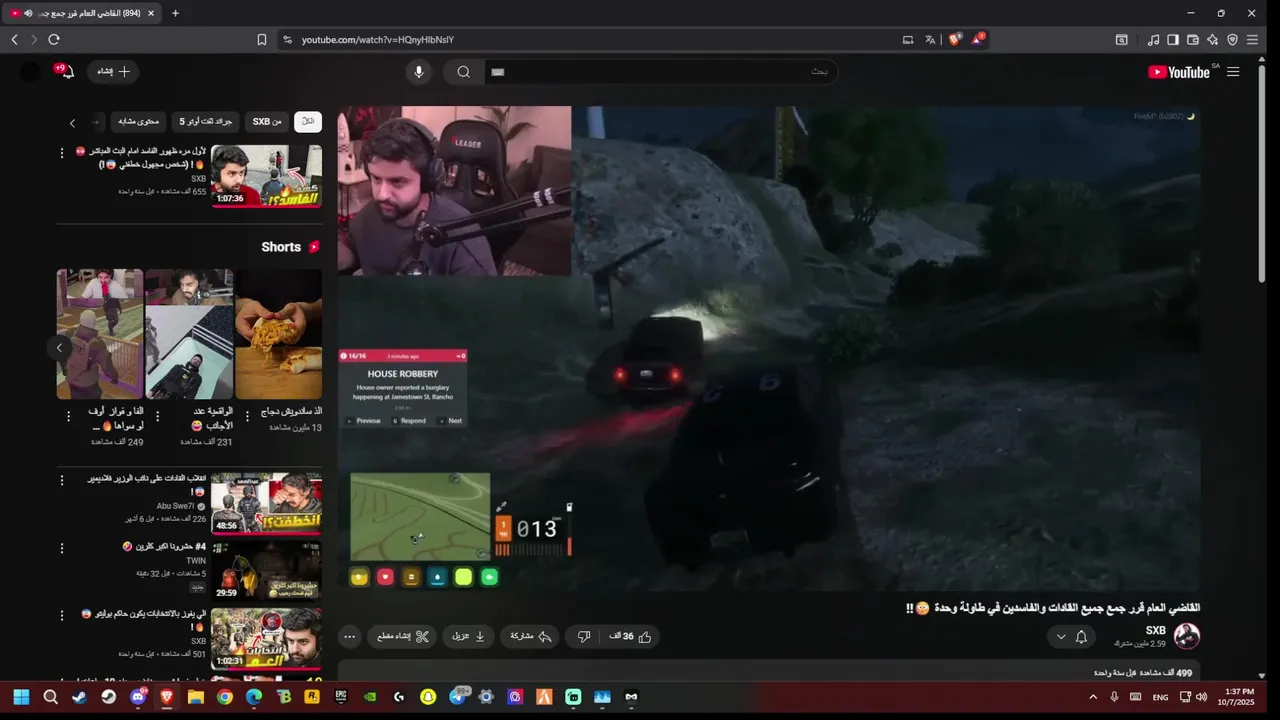Open the 1:02:31 SXB video thumbnail
1280x720 pixels.
266,638
